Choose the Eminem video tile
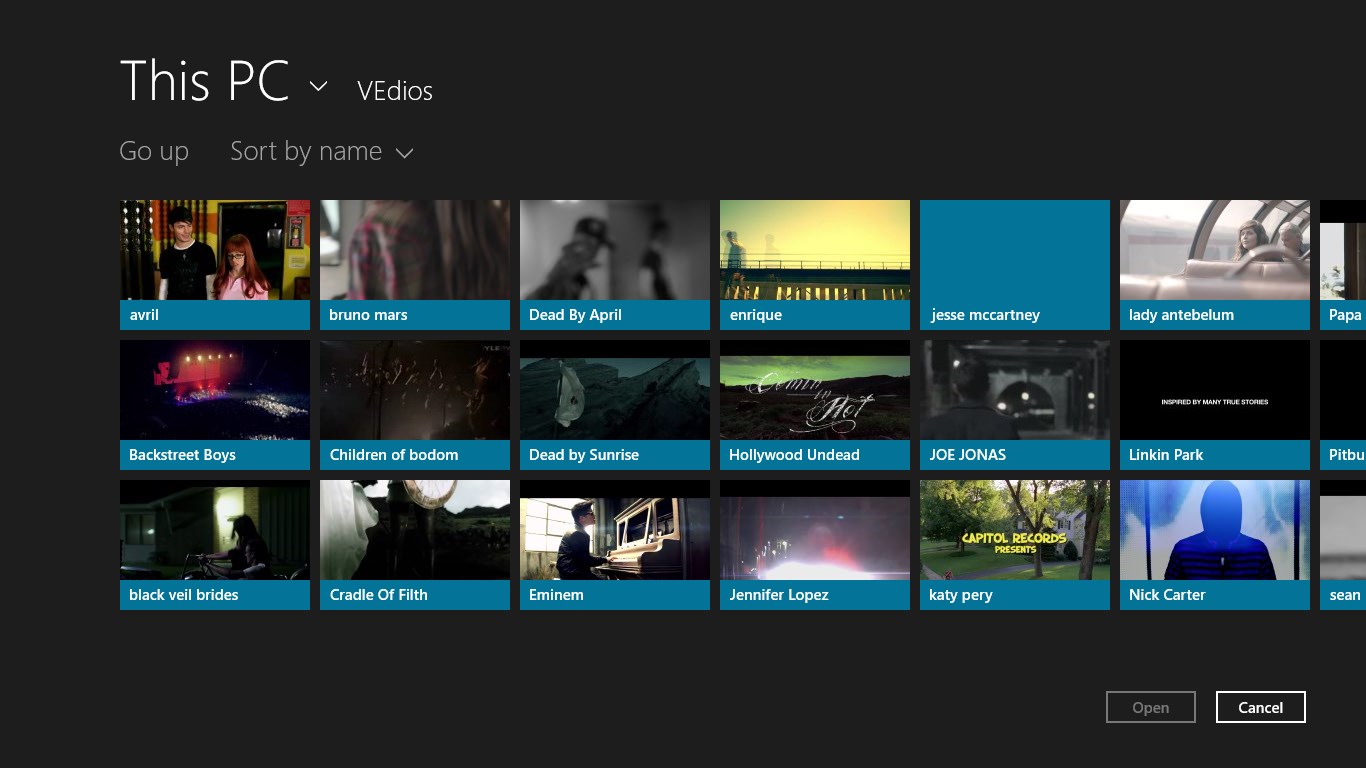The width and height of the screenshot is (1366, 768). tap(615, 545)
